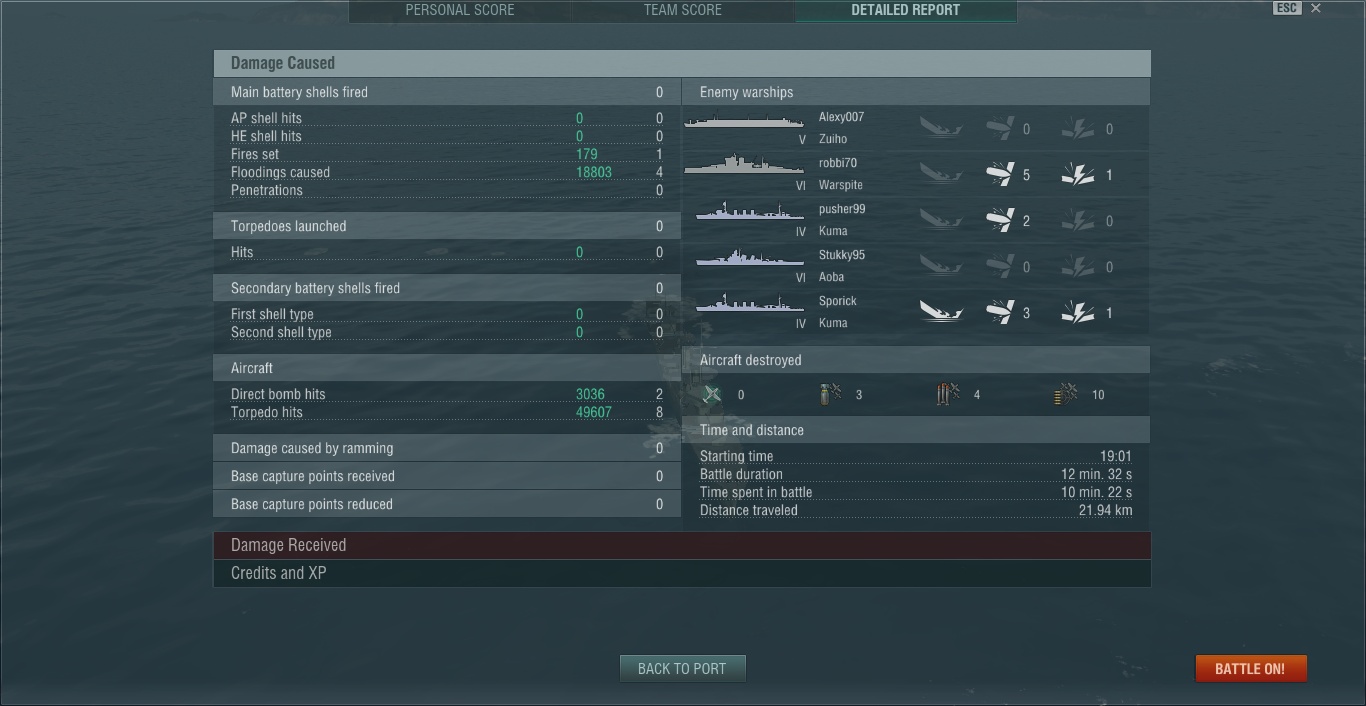Start a new battle with Battle On!
Image resolution: width=1366 pixels, height=706 pixels.
[x=1250, y=669]
